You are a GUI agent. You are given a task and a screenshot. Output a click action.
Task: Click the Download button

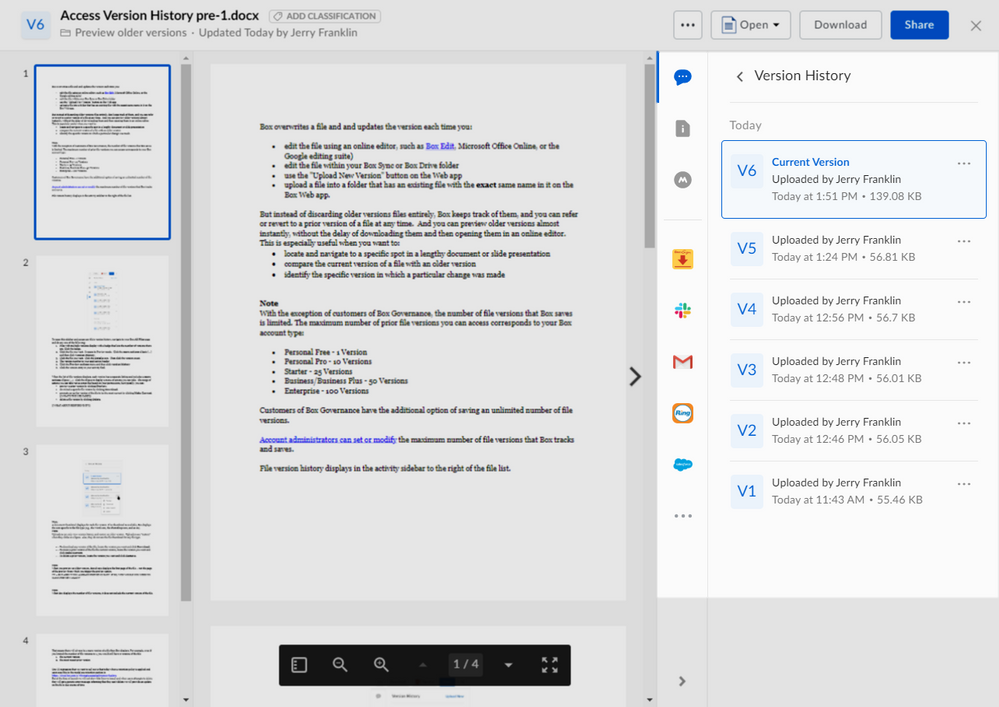[x=840, y=25]
